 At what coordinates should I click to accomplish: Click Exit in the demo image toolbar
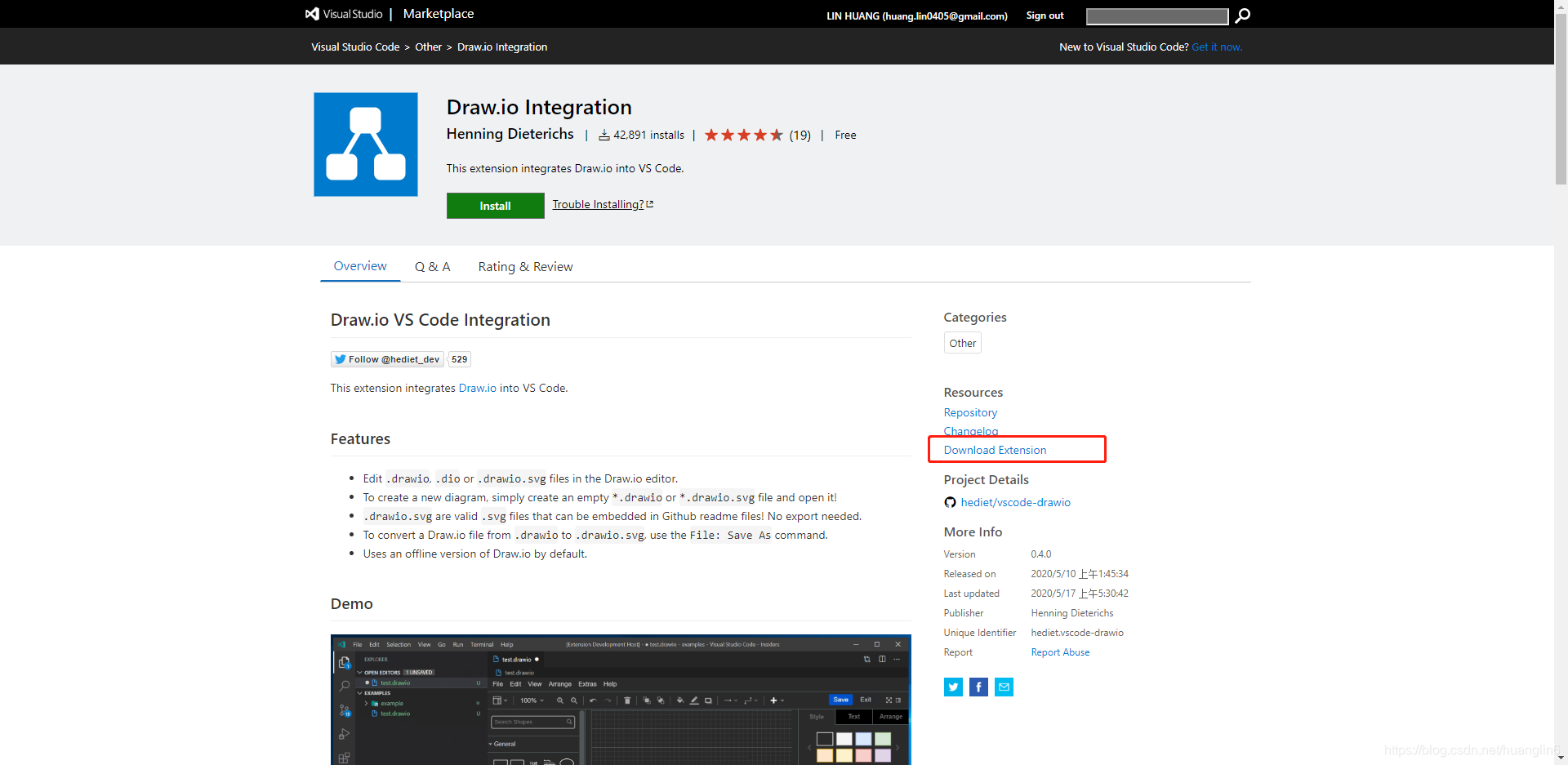866,700
